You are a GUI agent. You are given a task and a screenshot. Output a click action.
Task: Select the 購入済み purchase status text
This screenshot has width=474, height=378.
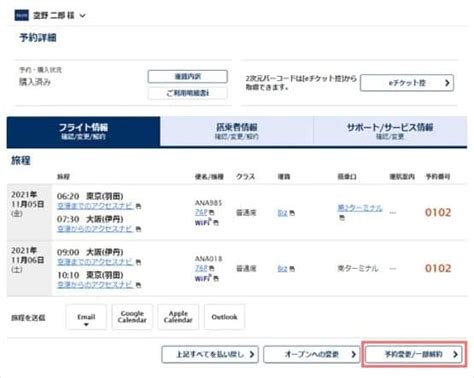pyautogui.click(x=35, y=82)
